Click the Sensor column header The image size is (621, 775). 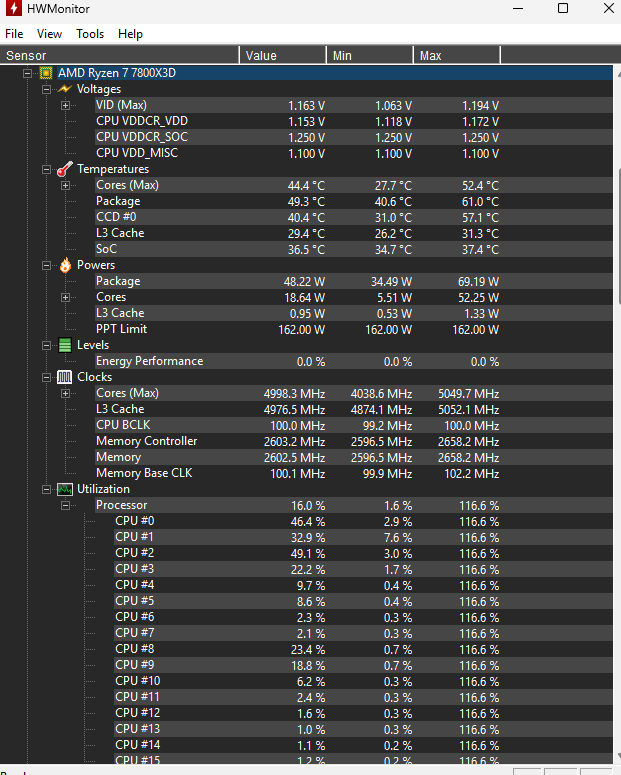click(120, 55)
